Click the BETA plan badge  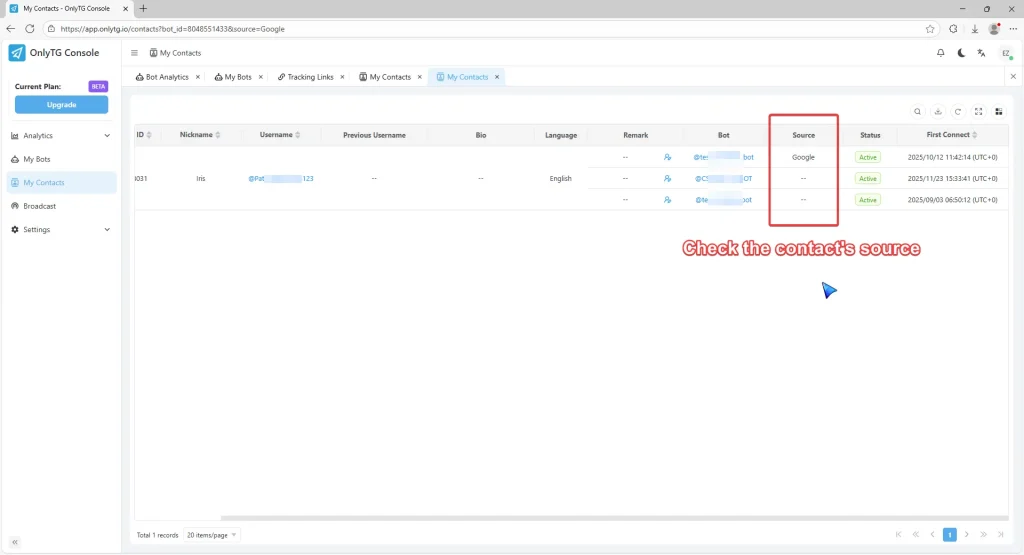pos(98,86)
